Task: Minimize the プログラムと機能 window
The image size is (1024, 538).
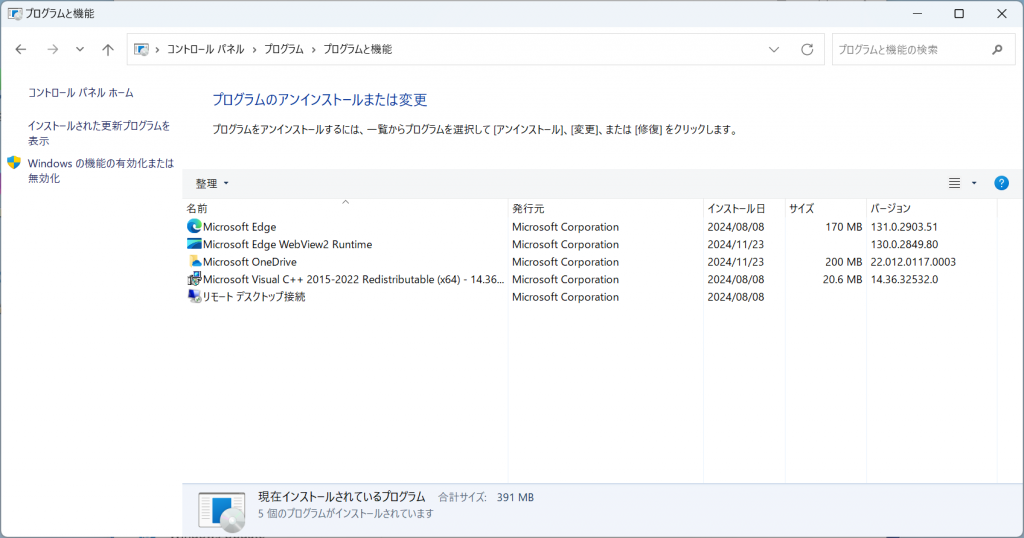Action: (x=917, y=13)
